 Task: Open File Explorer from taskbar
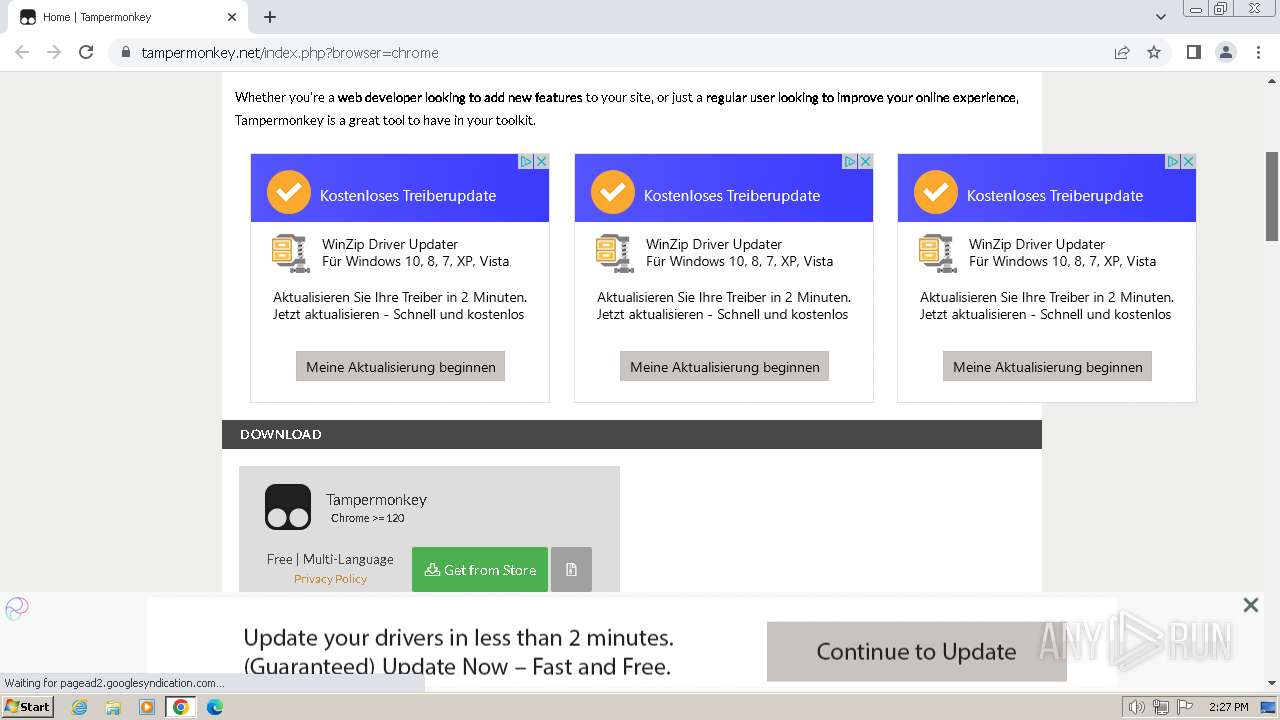(x=113, y=707)
